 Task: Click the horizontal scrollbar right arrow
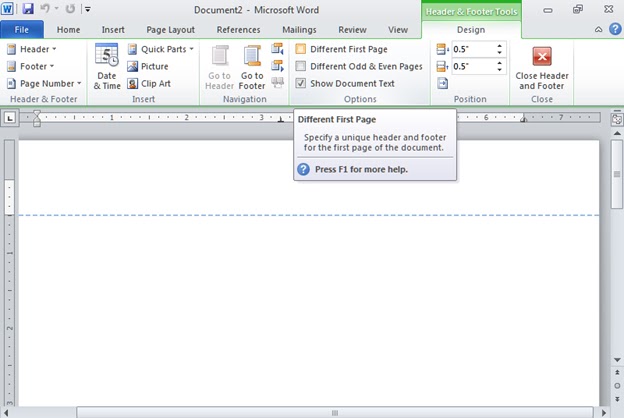point(604,413)
